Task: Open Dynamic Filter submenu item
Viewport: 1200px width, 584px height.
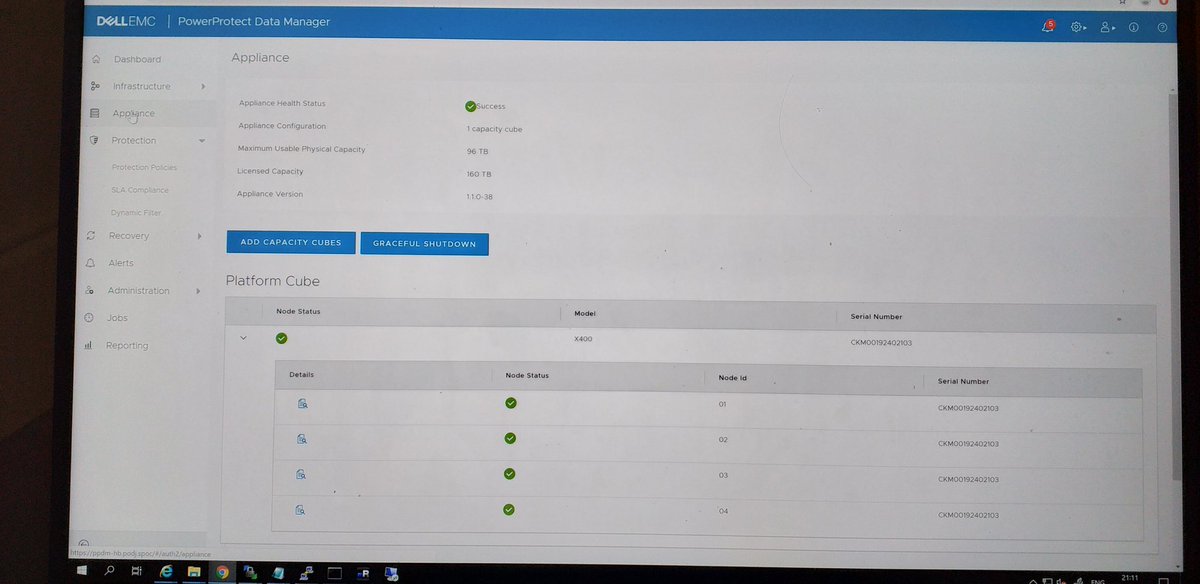Action: tap(136, 213)
